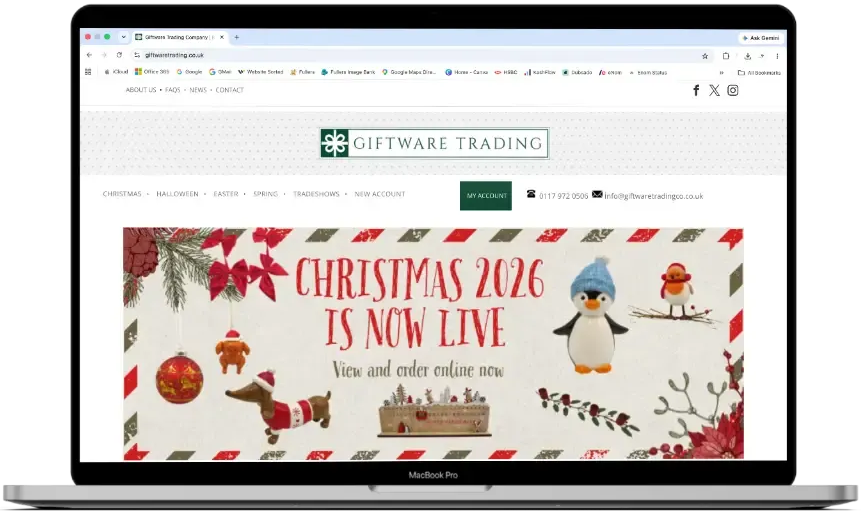Click the envelope icon beside email address

tap(597, 194)
